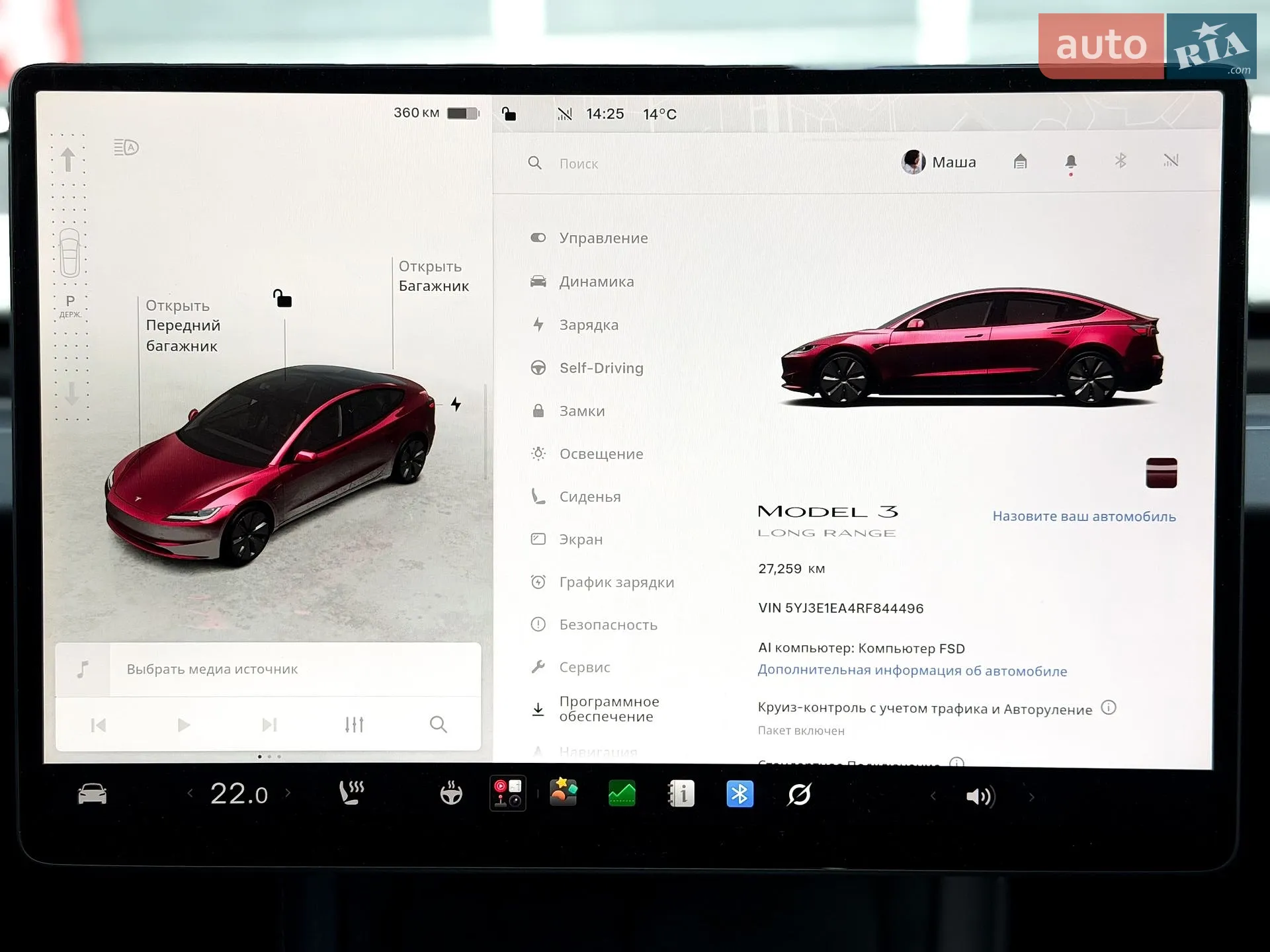Tap the lock icon in the top status bar
Screen dimensions: 1270x952
point(509,114)
